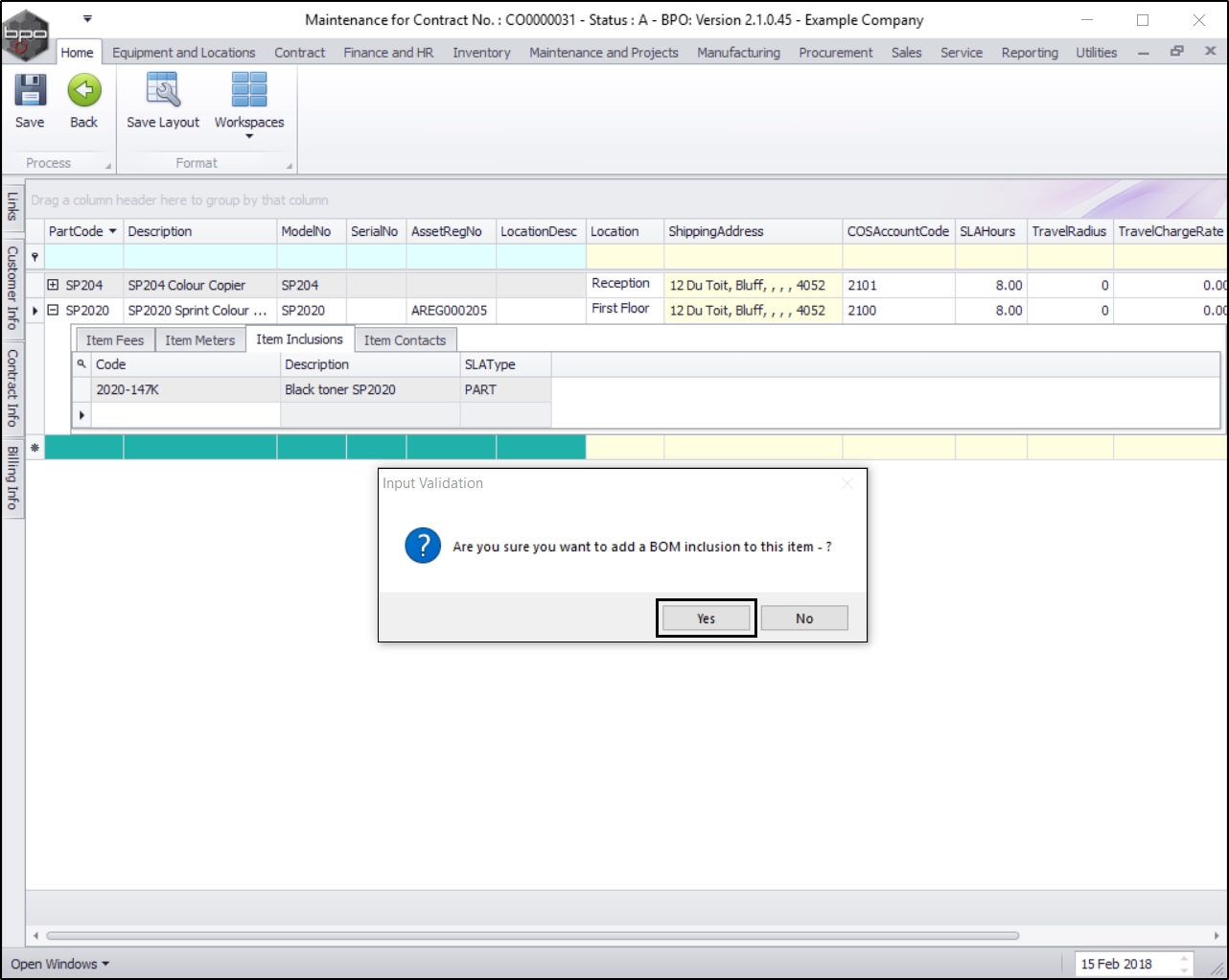
Task: Click the scrollbar right arrow
Action: [1217, 936]
